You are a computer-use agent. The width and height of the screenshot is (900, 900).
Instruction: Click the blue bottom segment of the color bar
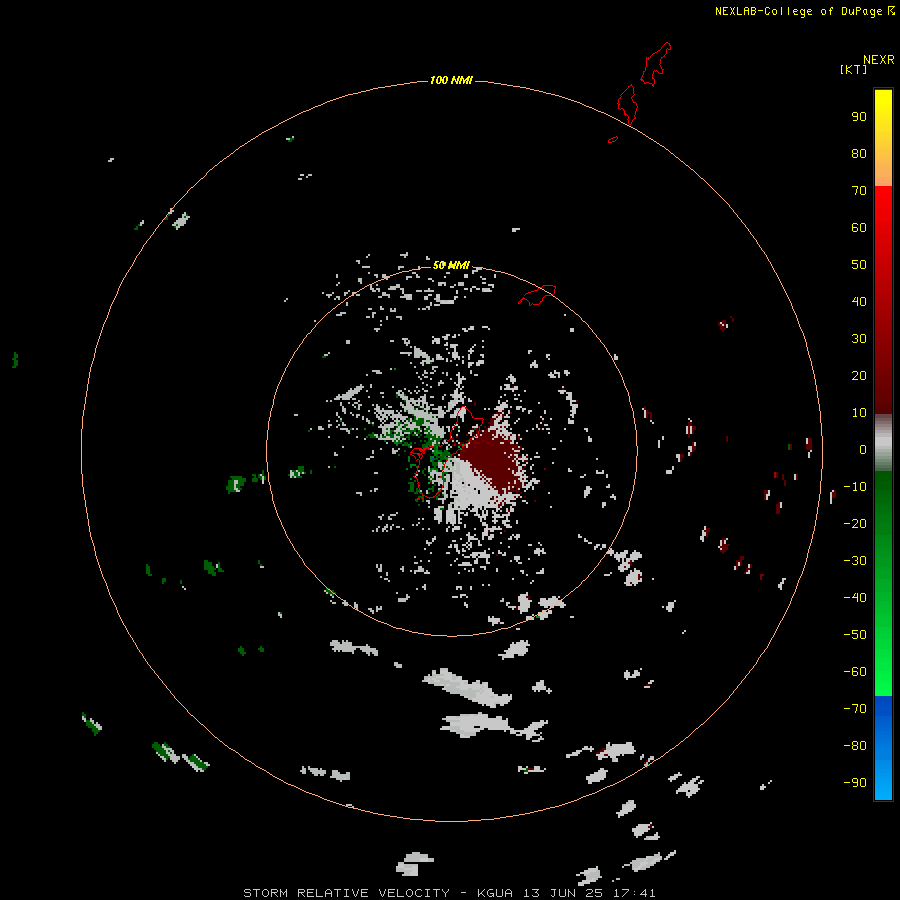(883, 748)
